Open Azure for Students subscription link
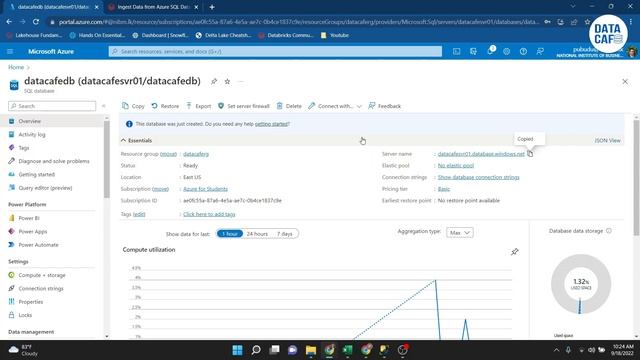Viewport: 640px width, 360px height. point(205,189)
